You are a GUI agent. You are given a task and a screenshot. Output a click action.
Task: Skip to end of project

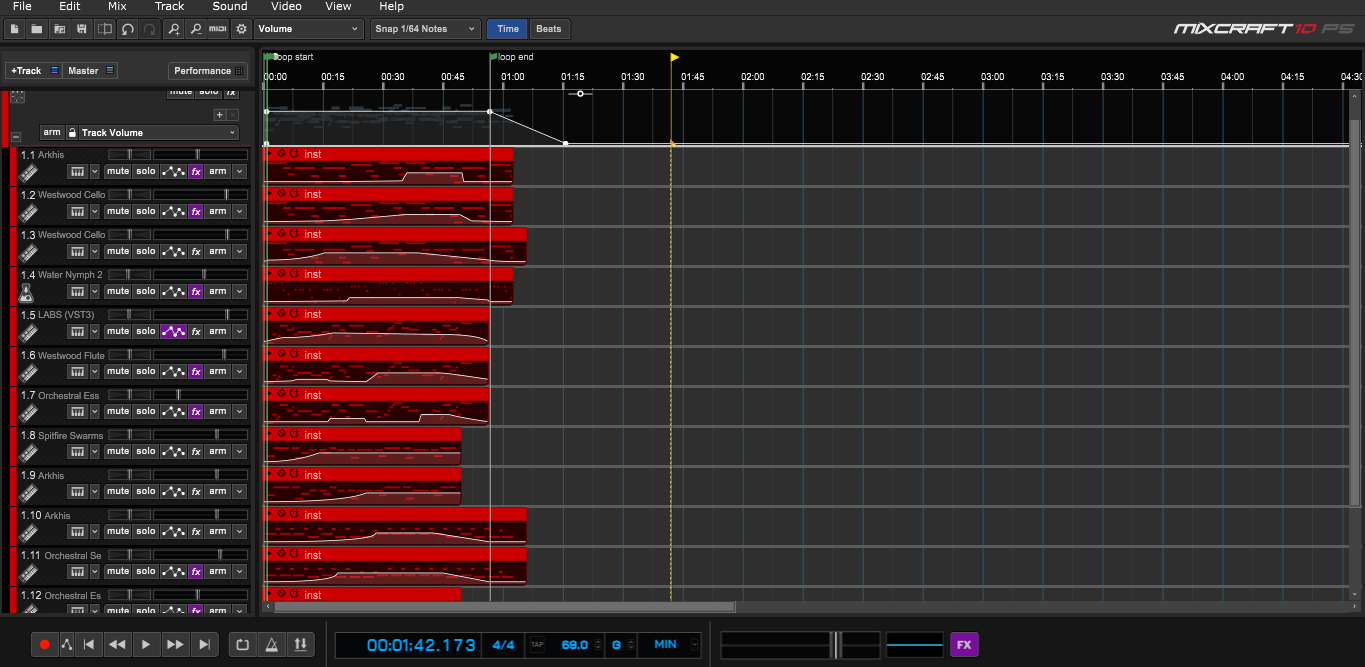pyautogui.click(x=204, y=645)
